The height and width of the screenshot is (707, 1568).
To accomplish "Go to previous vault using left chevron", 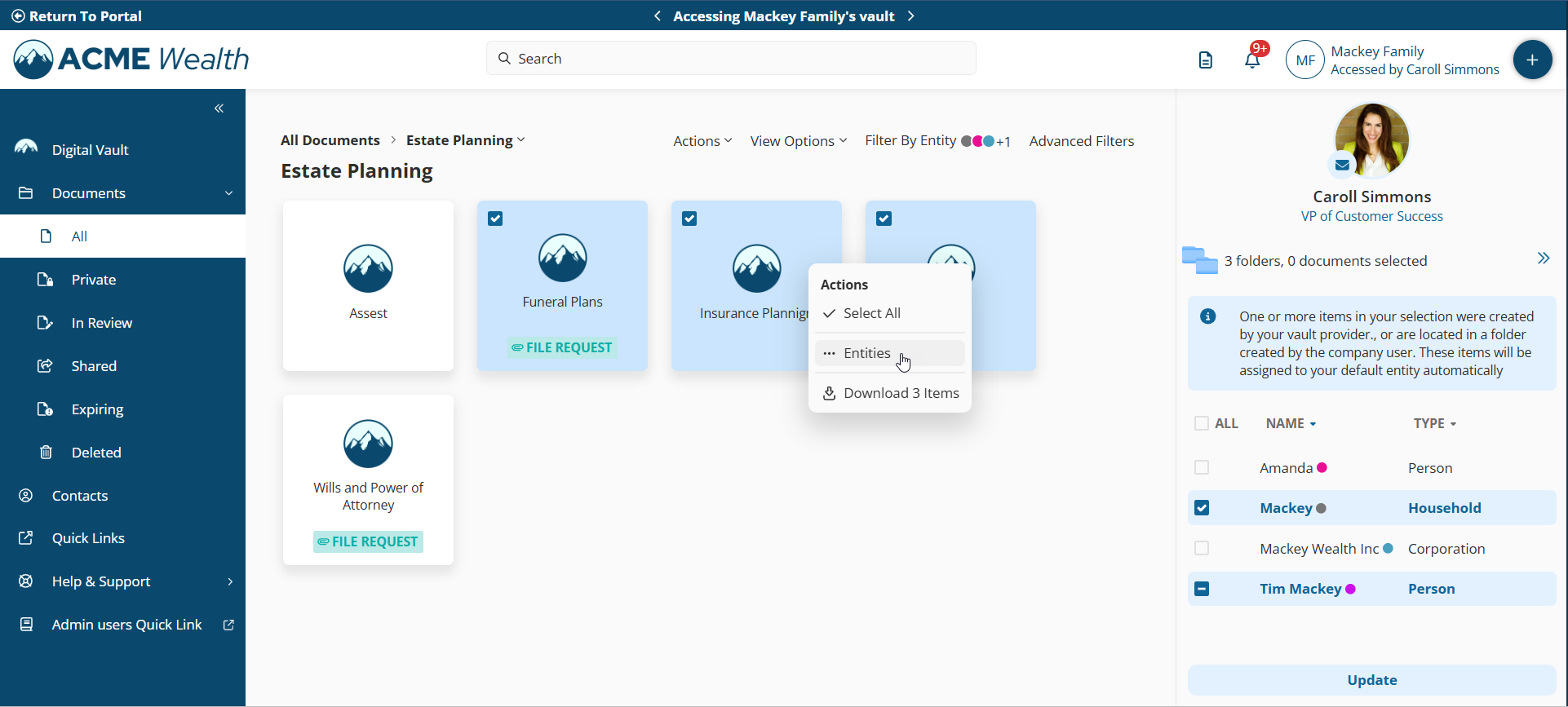I will pos(658,15).
